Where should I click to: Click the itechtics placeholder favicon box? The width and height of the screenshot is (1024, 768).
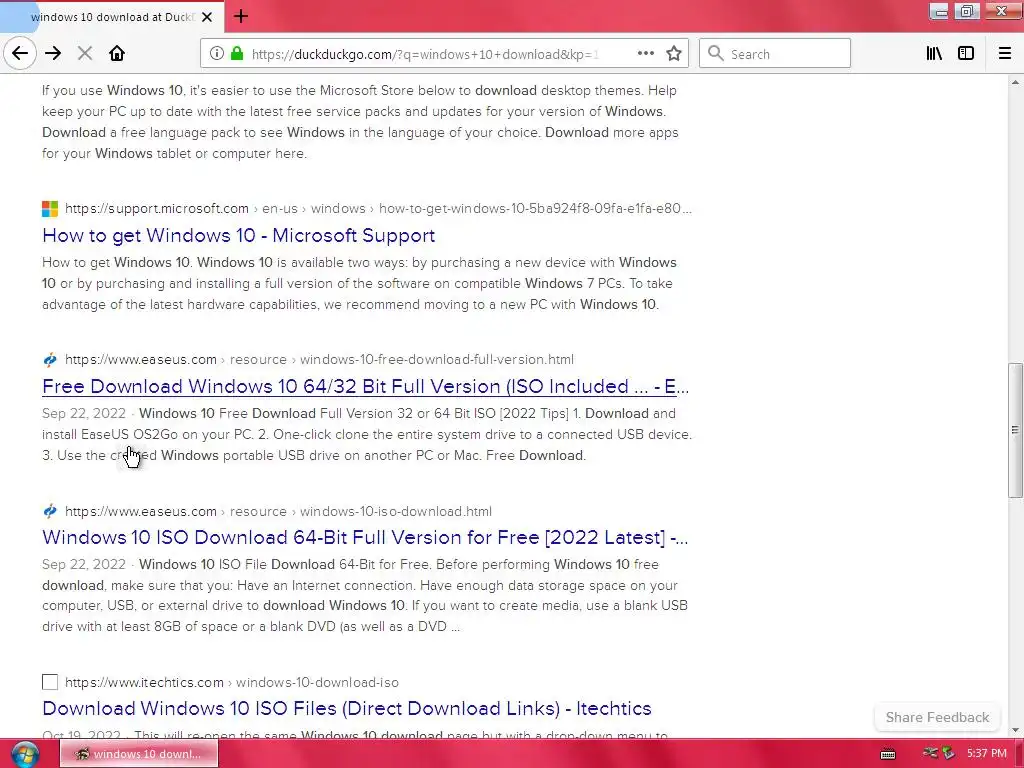pos(50,682)
